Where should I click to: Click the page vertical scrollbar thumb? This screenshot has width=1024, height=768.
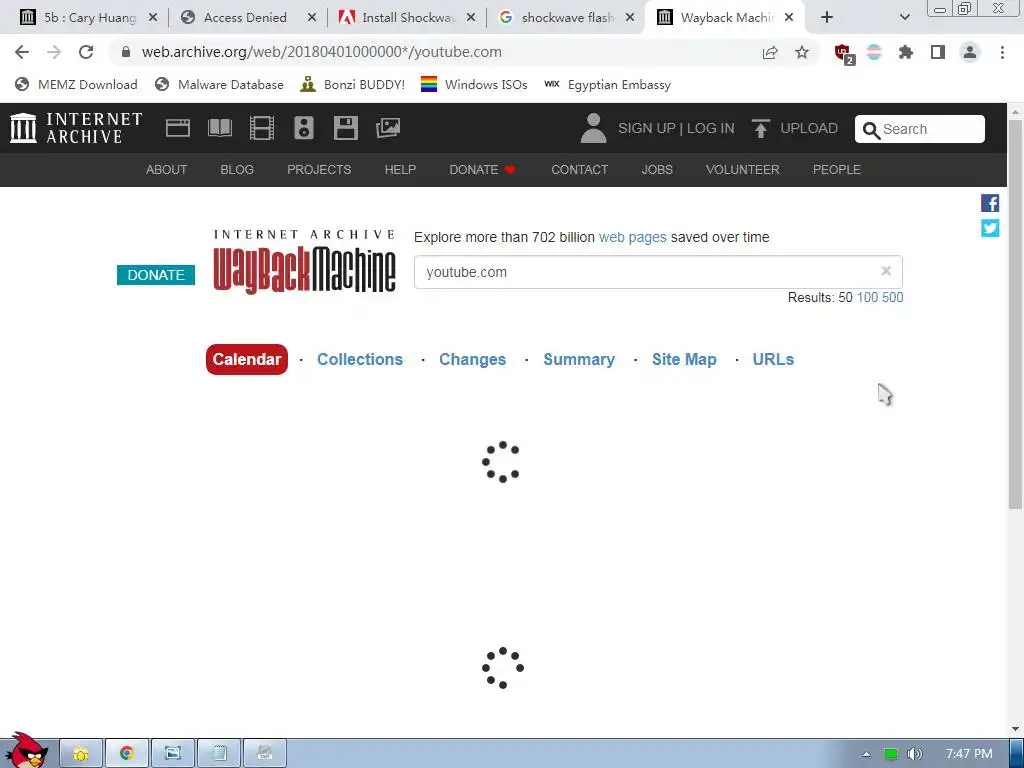[1016, 313]
